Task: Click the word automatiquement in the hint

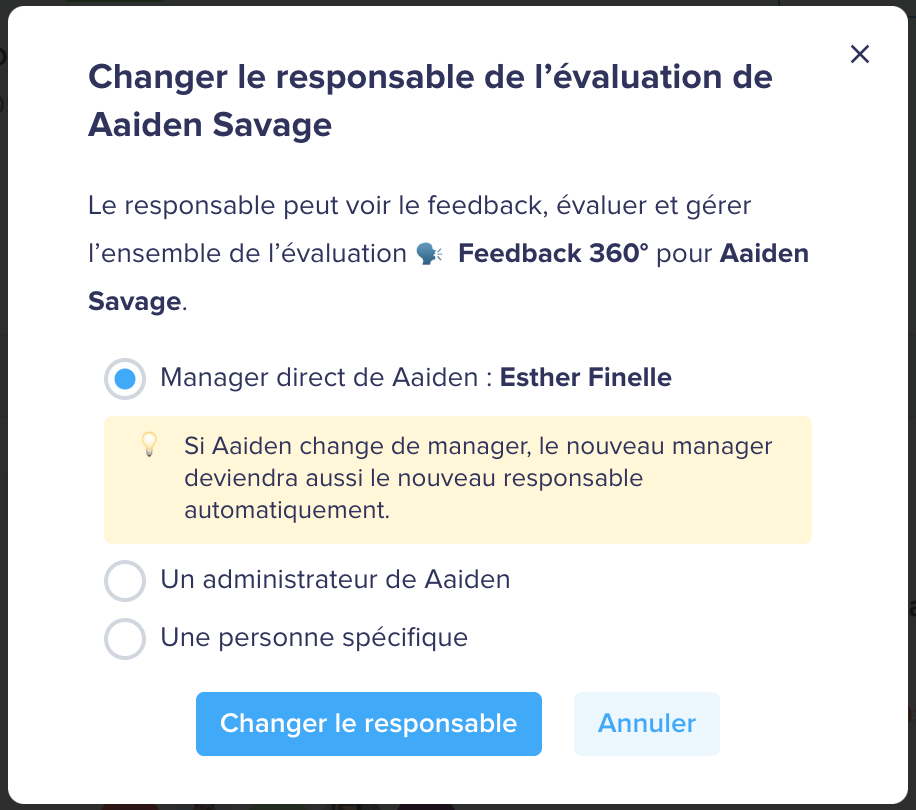Action: point(287,510)
